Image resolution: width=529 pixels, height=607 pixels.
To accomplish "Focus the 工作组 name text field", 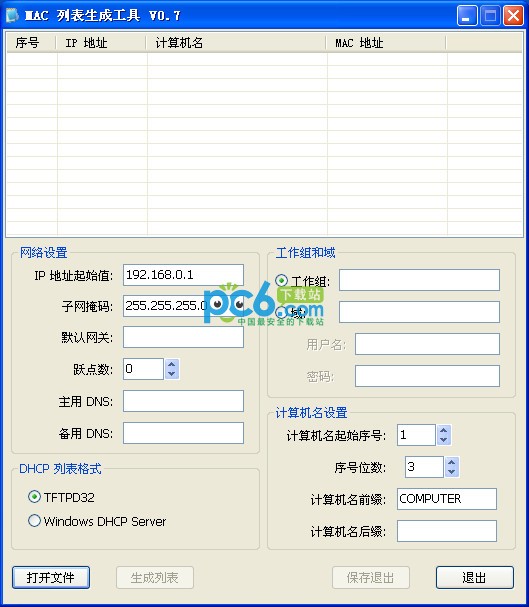I will coord(419,280).
